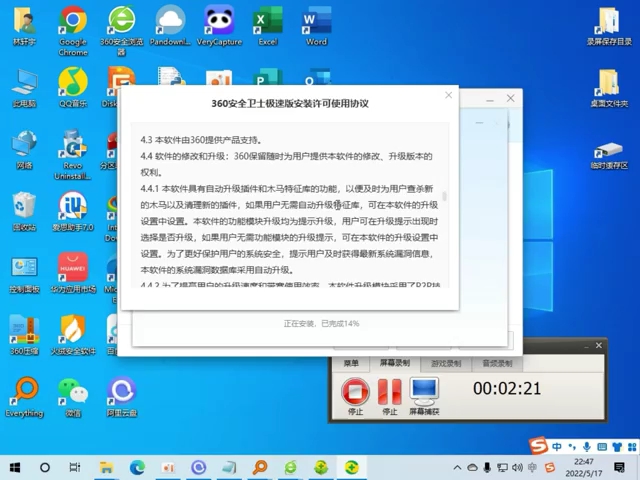The width and height of the screenshot is (640, 480).
Task: Open the volume control in the tray
Action: pos(517,468)
